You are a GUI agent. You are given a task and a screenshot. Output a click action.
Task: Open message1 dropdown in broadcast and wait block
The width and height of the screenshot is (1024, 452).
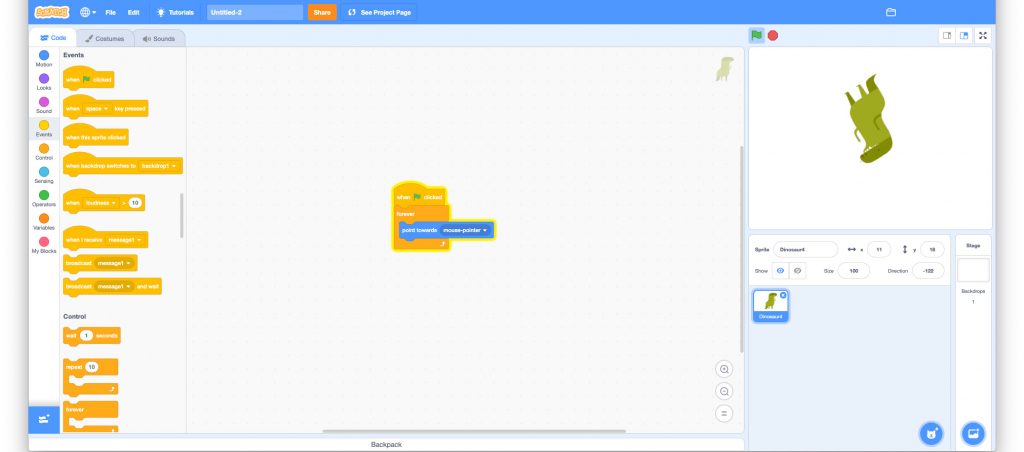coord(114,287)
